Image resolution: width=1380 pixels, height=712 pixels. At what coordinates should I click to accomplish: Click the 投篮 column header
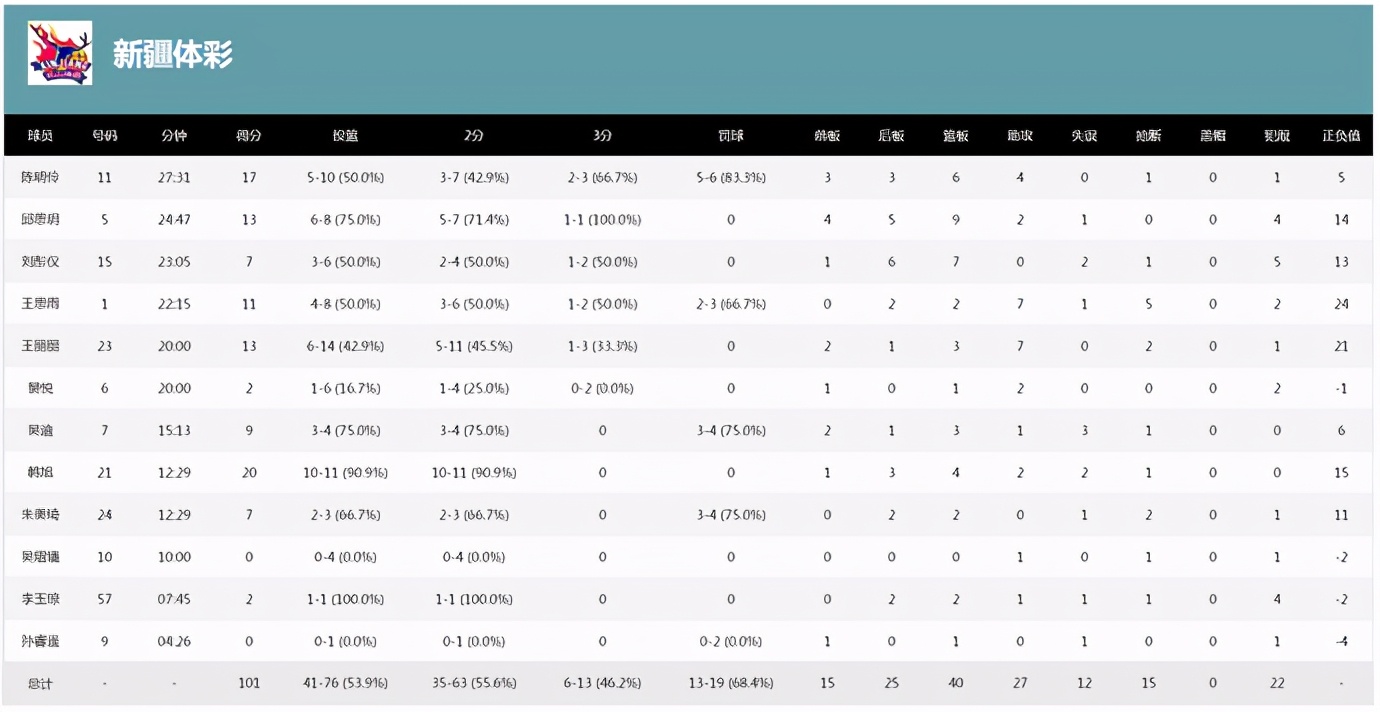coord(345,136)
